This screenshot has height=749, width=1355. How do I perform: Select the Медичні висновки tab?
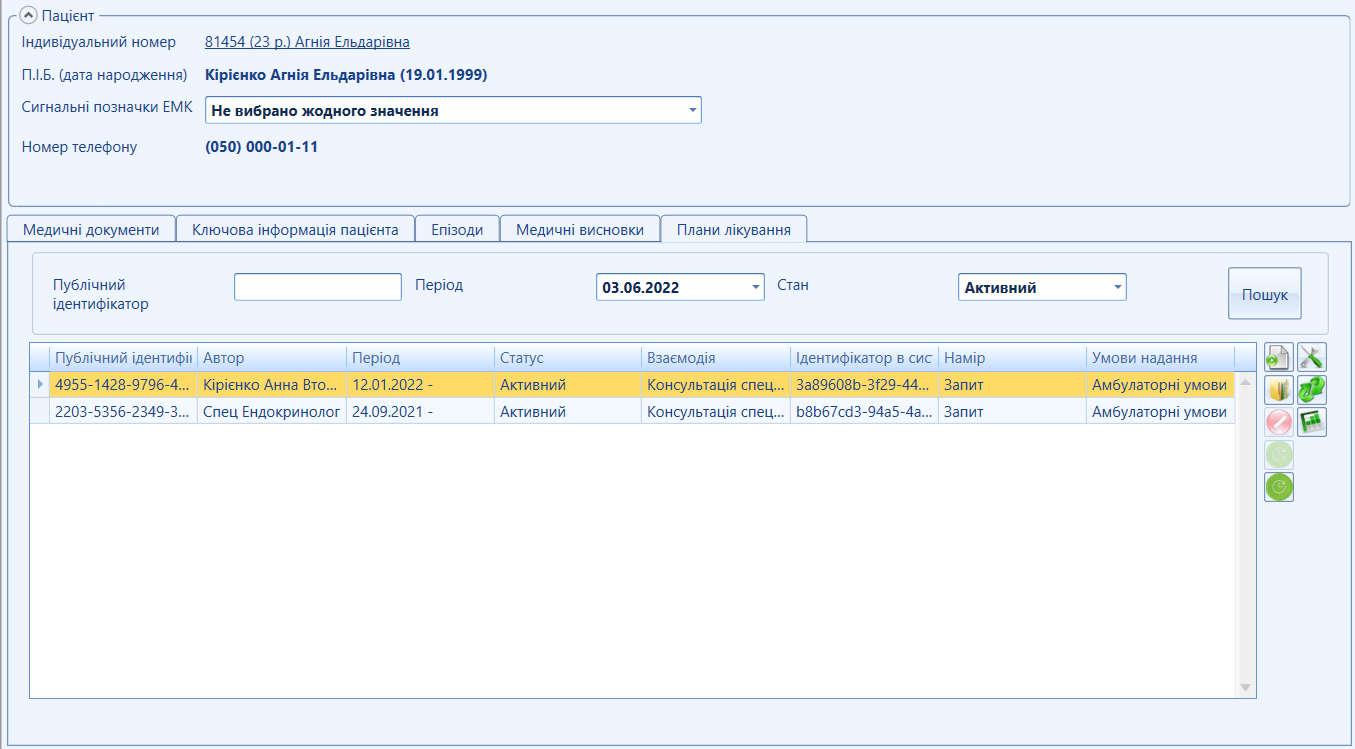[x=580, y=229]
